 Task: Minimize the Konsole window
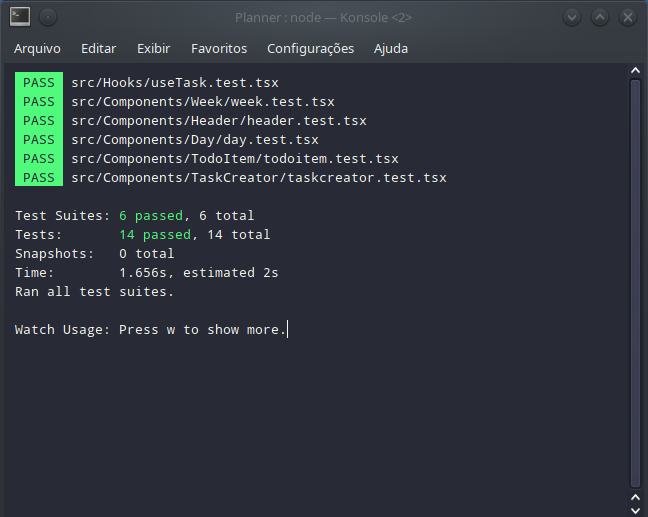[x=572, y=17]
